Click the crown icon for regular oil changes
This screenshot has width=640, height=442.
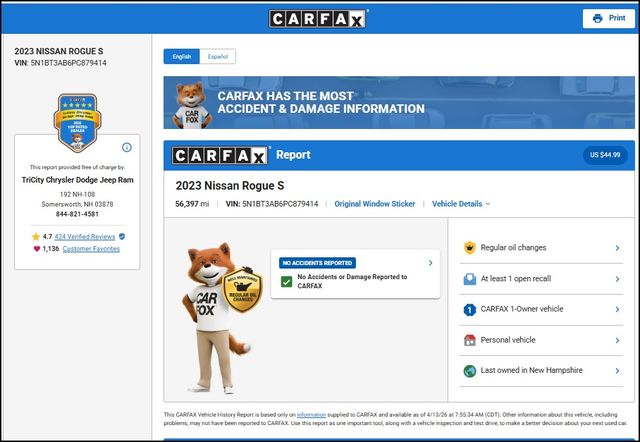coord(468,248)
